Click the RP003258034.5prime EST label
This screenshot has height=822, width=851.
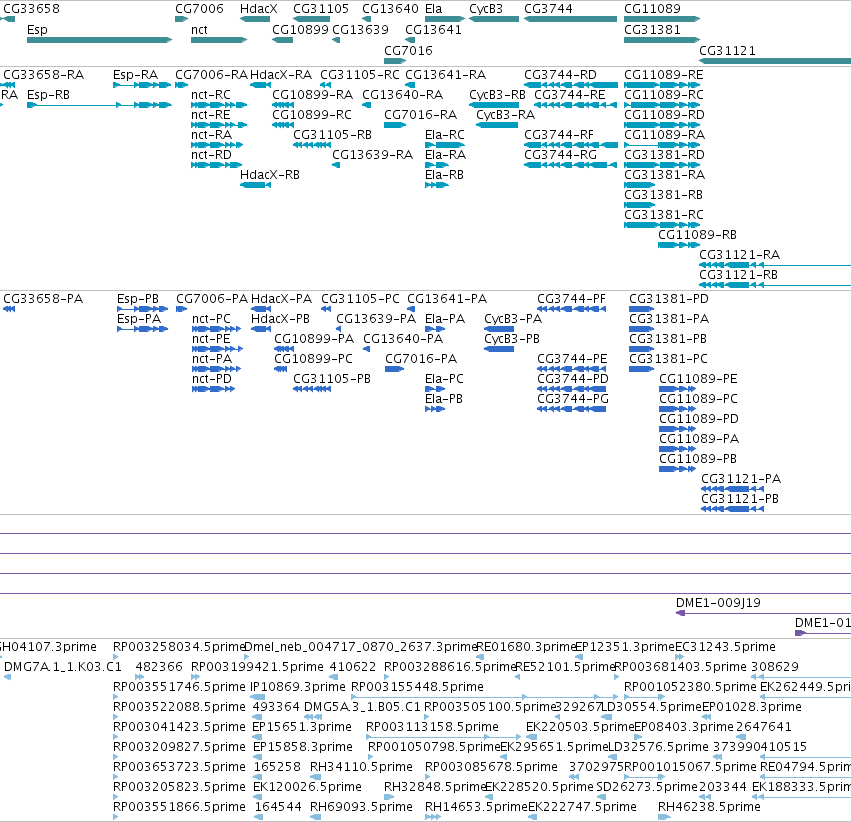click(x=179, y=647)
